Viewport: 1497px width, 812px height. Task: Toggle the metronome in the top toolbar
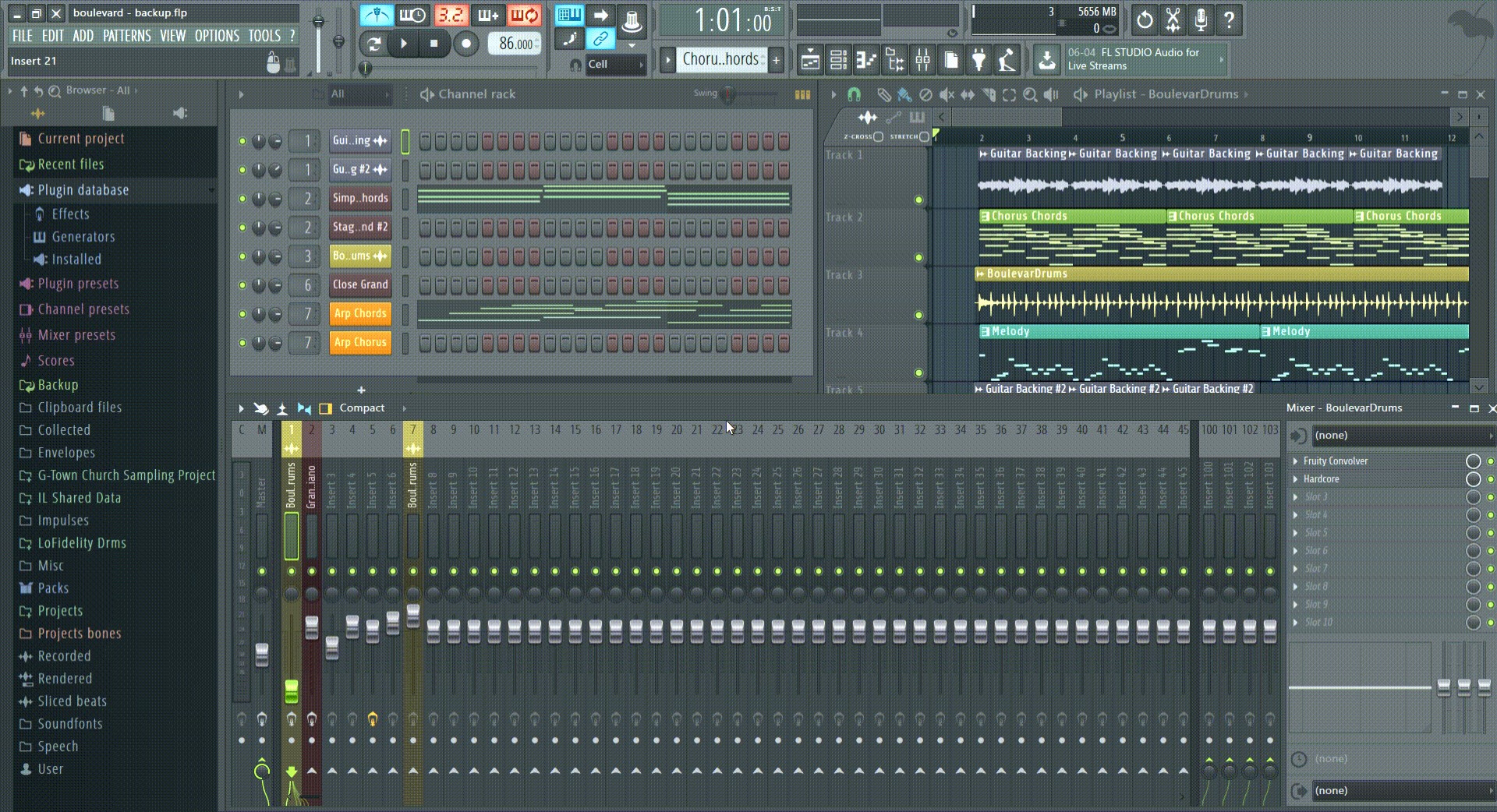point(377,16)
